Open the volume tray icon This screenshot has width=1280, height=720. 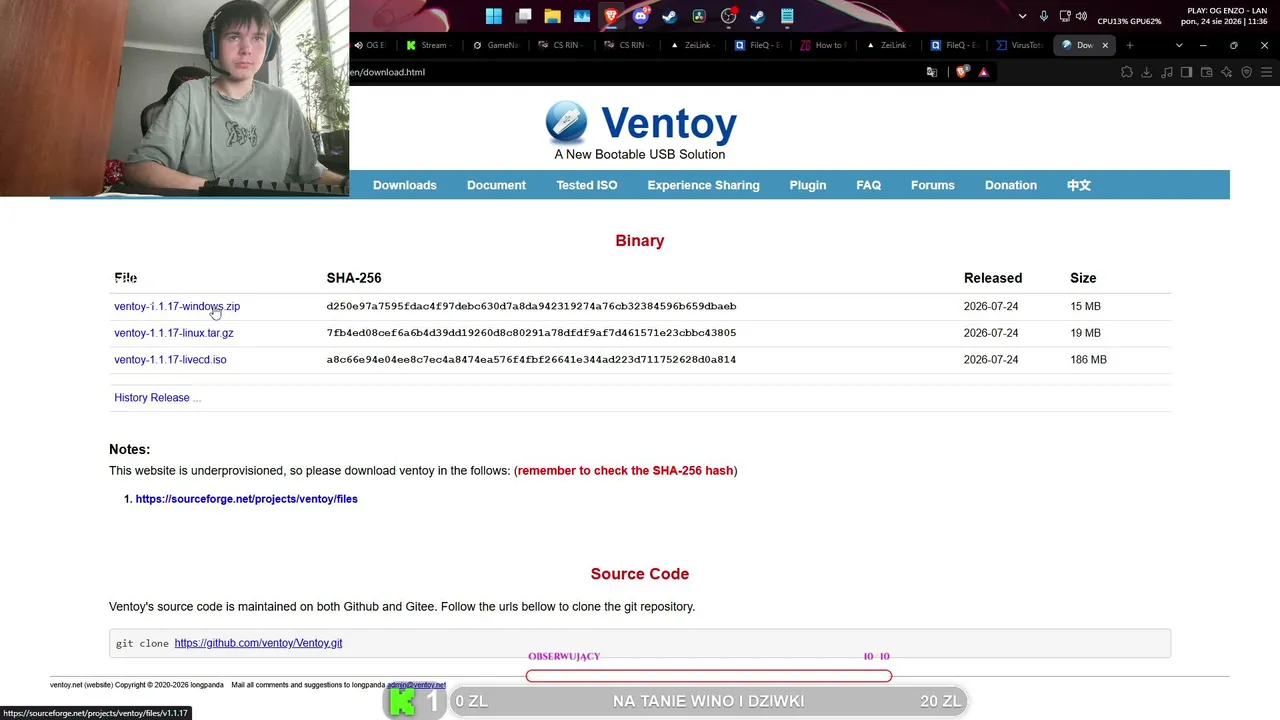1081,16
